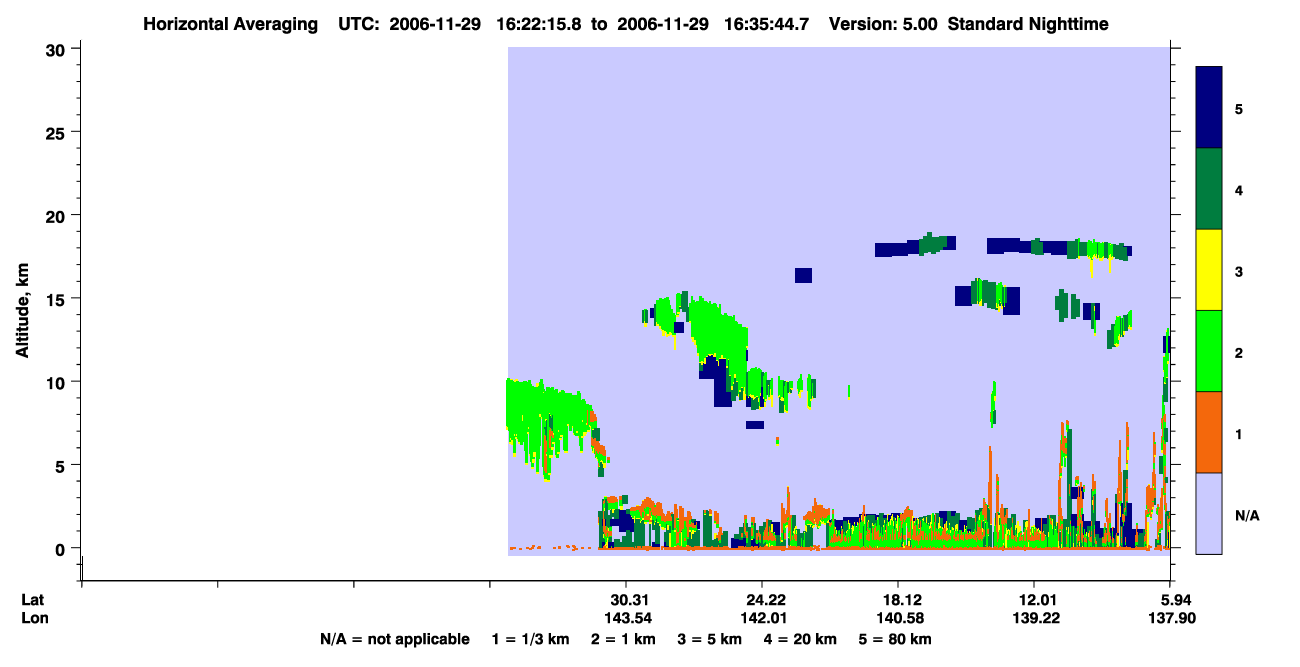Click the lavender N/A color swatch

pos(1209,513)
